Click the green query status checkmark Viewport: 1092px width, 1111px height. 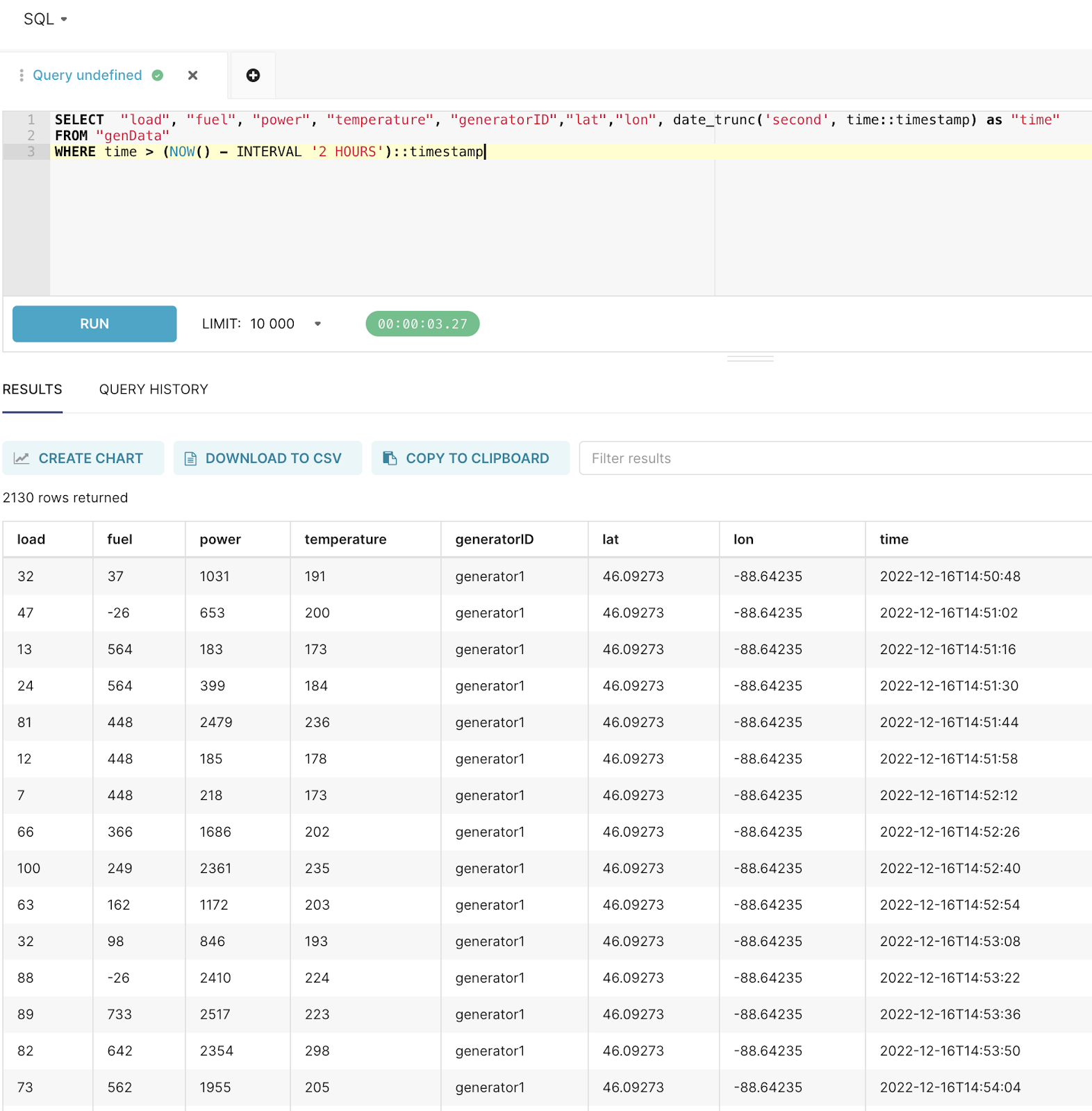(x=158, y=75)
